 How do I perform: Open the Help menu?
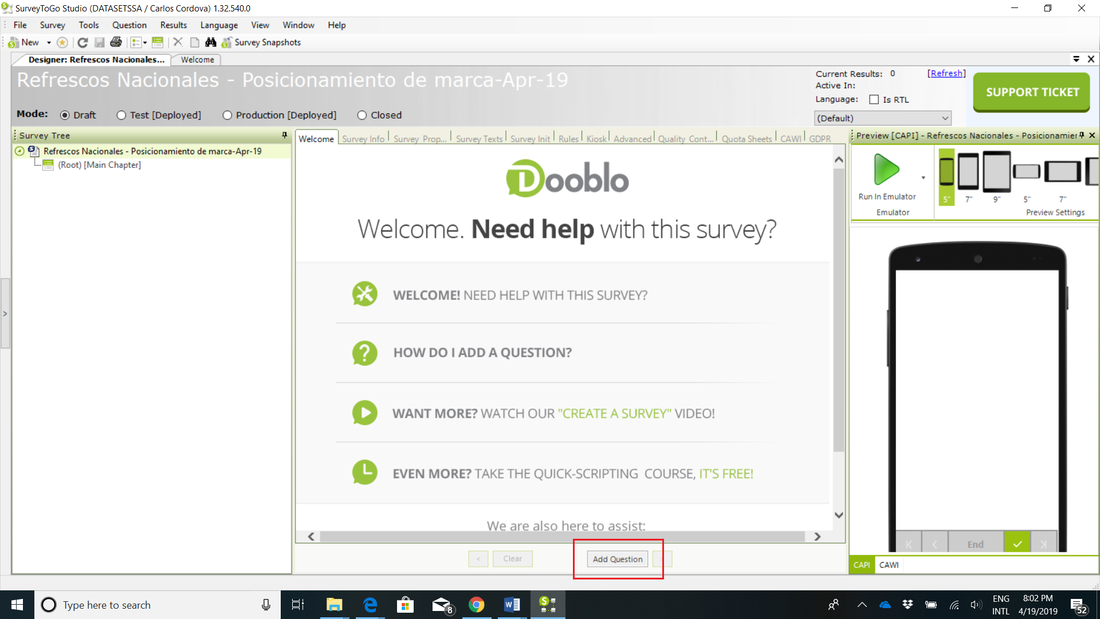tap(337, 25)
